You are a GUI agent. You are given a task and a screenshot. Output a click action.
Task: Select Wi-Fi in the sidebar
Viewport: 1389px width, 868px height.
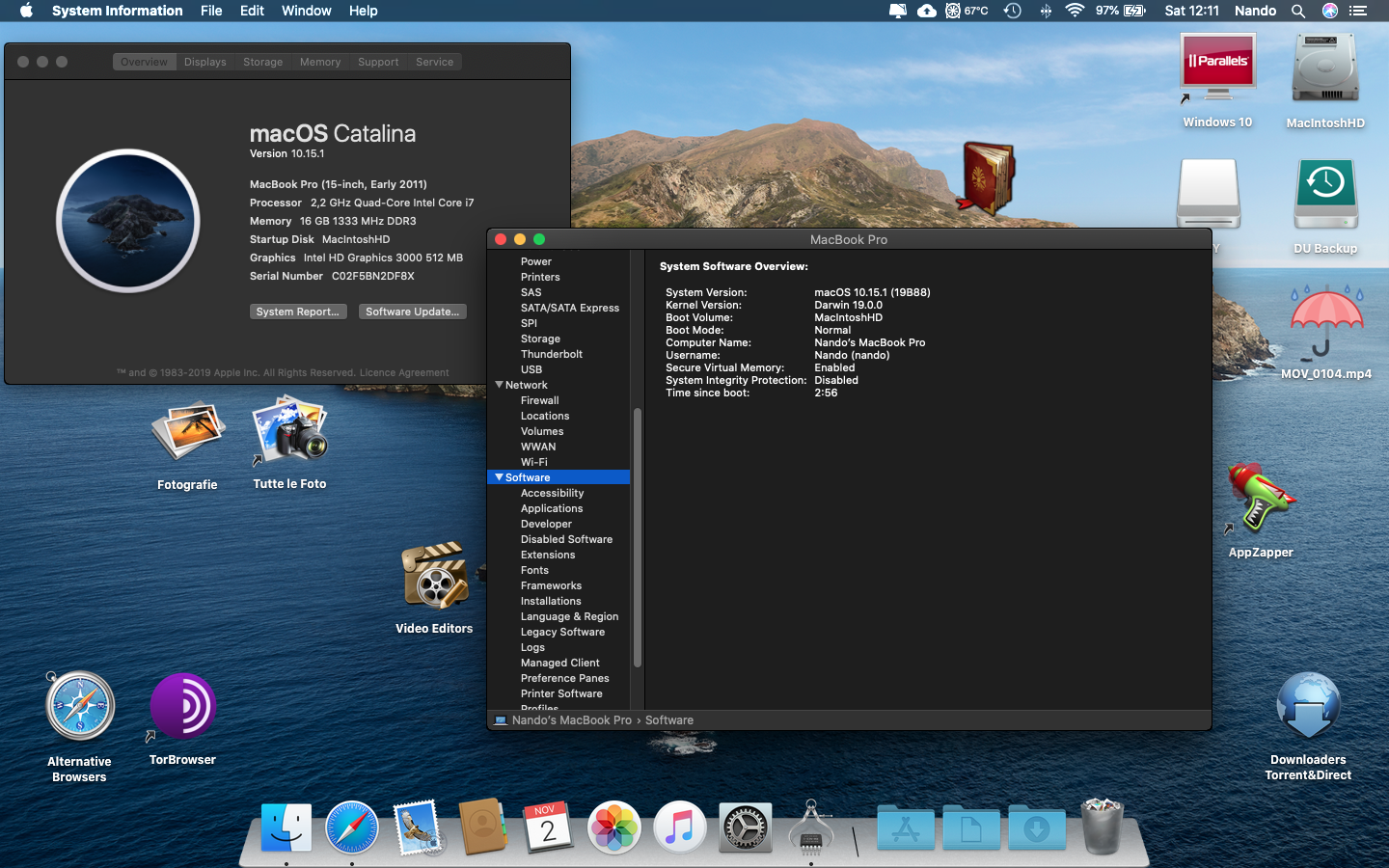click(x=534, y=462)
